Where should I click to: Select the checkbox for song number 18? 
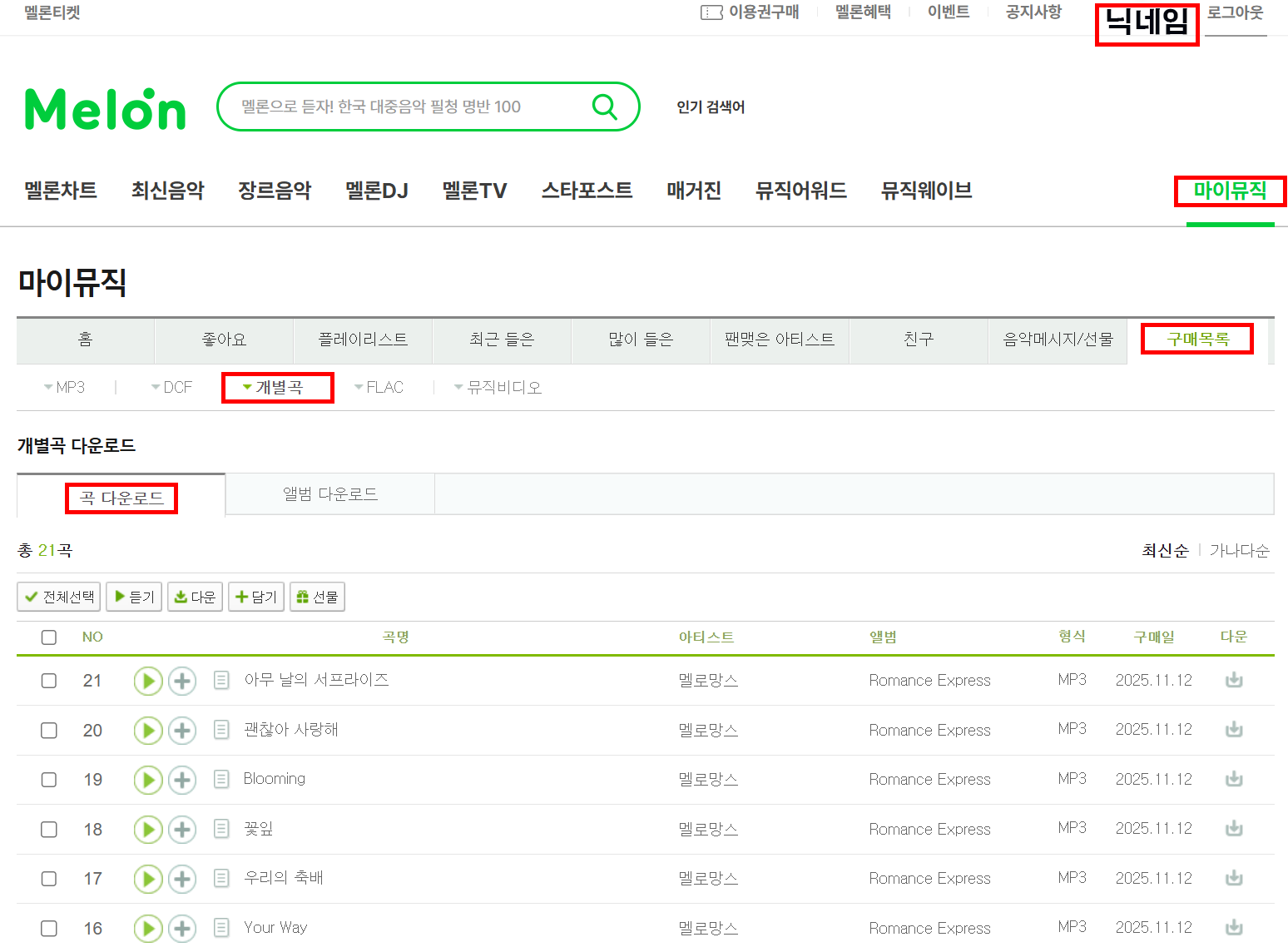click(x=49, y=830)
